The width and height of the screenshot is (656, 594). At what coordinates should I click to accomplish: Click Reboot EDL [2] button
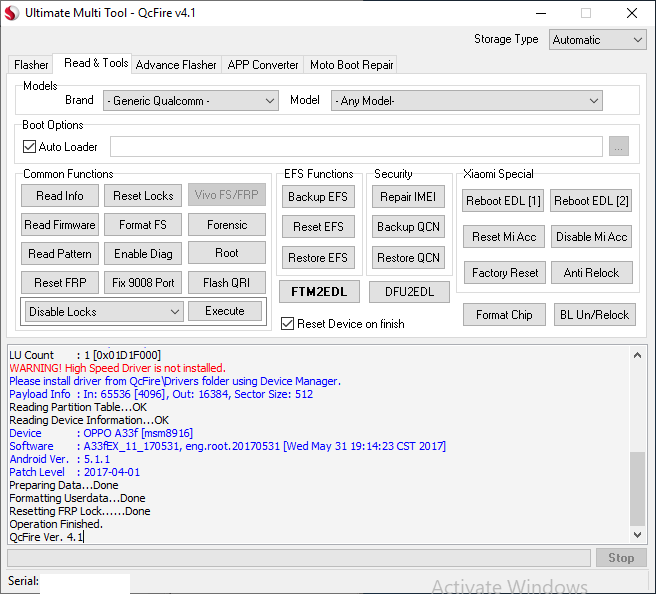(591, 201)
